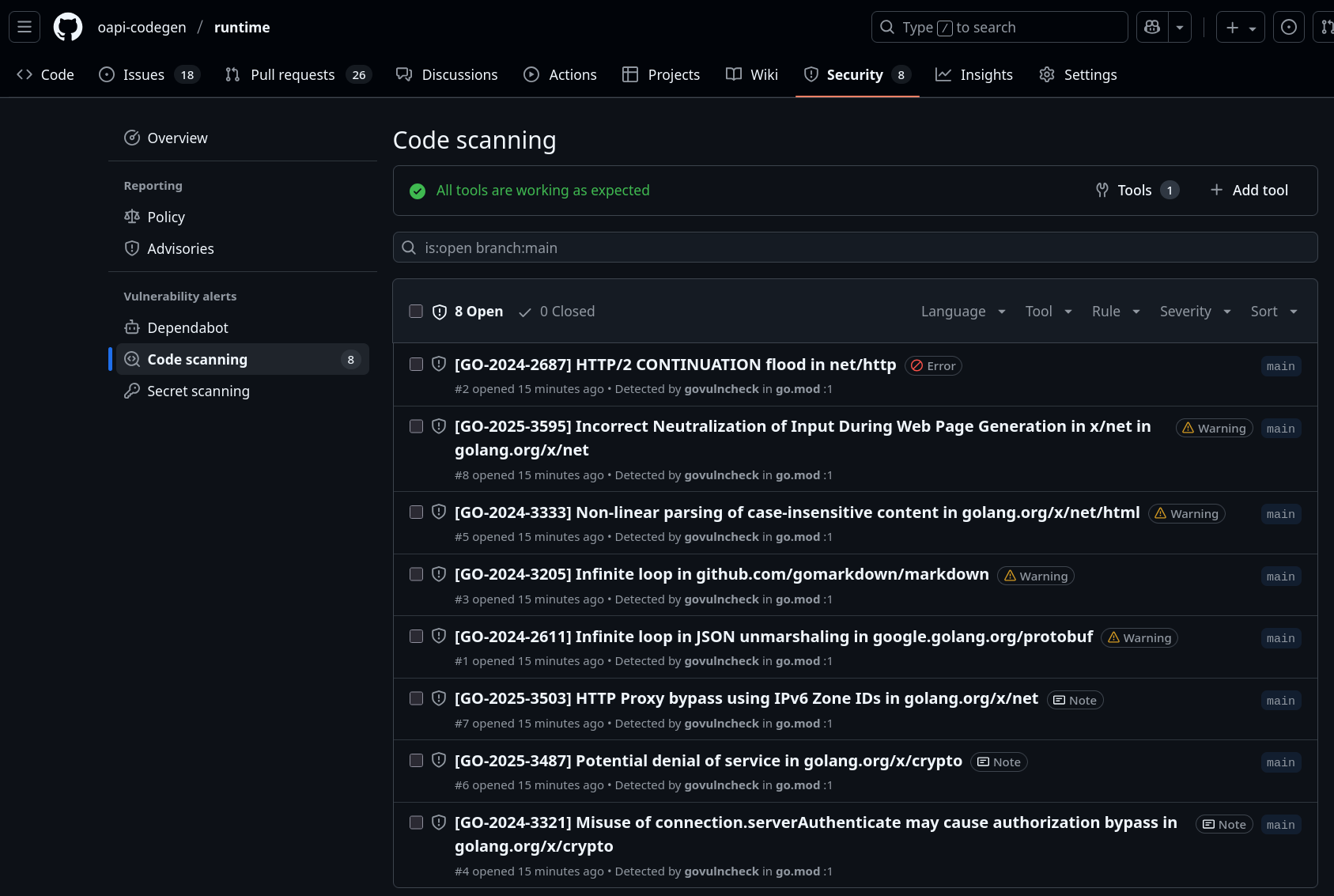The height and width of the screenshot is (896, 1334).
Task: Open the HTTP Proxy bypass IPv6 alert
Action: [746, 698]
